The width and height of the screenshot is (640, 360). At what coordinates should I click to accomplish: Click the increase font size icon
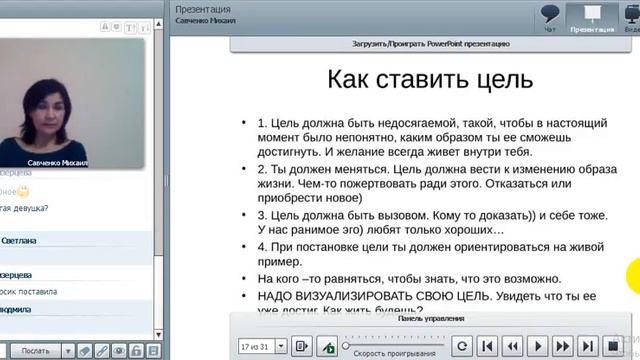131,27
